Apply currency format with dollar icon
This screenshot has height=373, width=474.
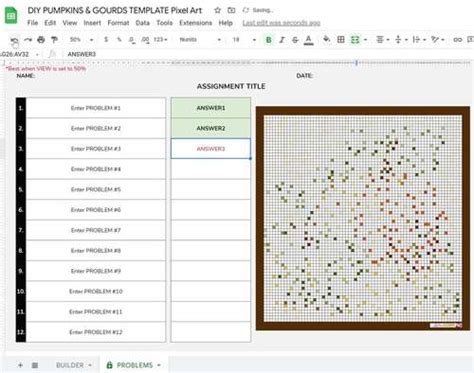pos(106,40)
